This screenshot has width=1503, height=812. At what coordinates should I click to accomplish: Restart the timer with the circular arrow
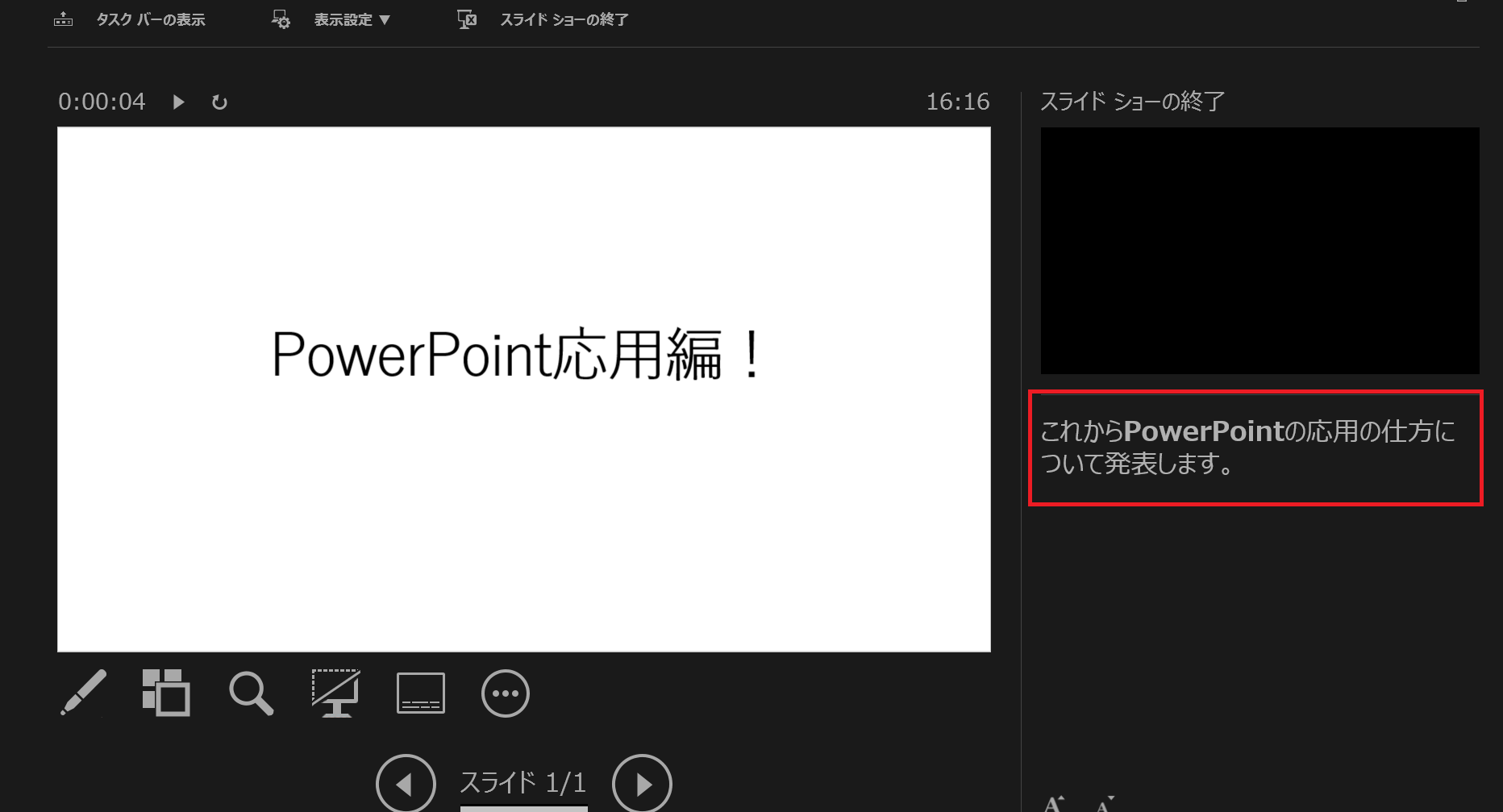(x=219, y=102)
